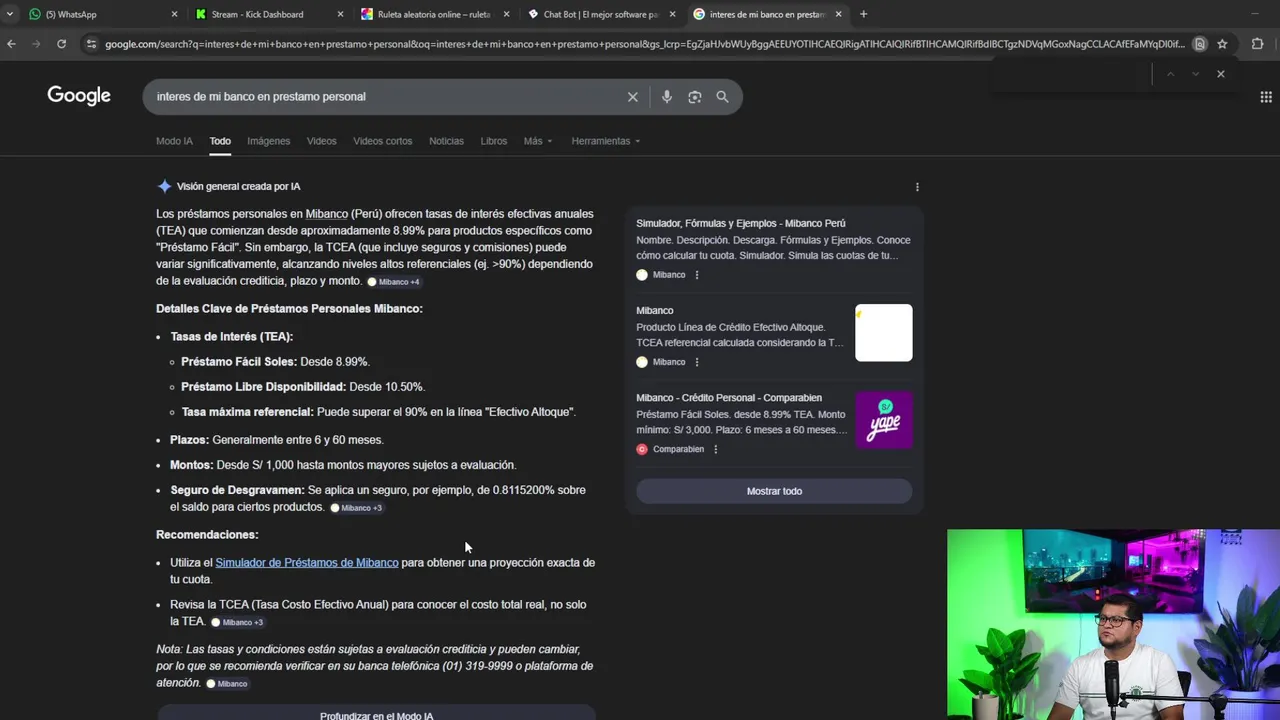Click Mibanco +3 chip after Seguro de Desgravamen
The image size is (1280, 720).
coord(356,508)
